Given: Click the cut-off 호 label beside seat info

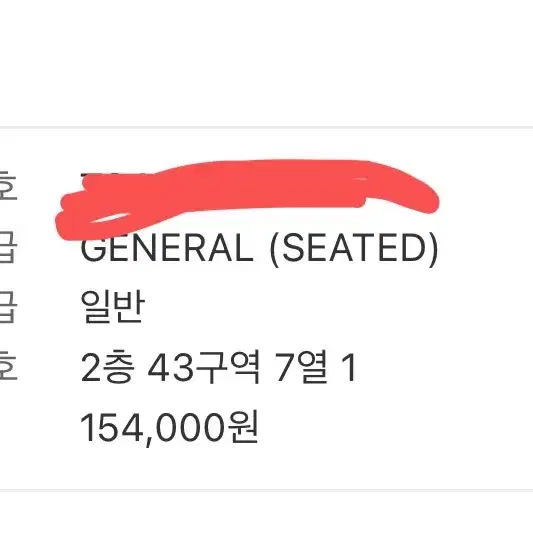Looking at the screenshot, I should (8, 366).
